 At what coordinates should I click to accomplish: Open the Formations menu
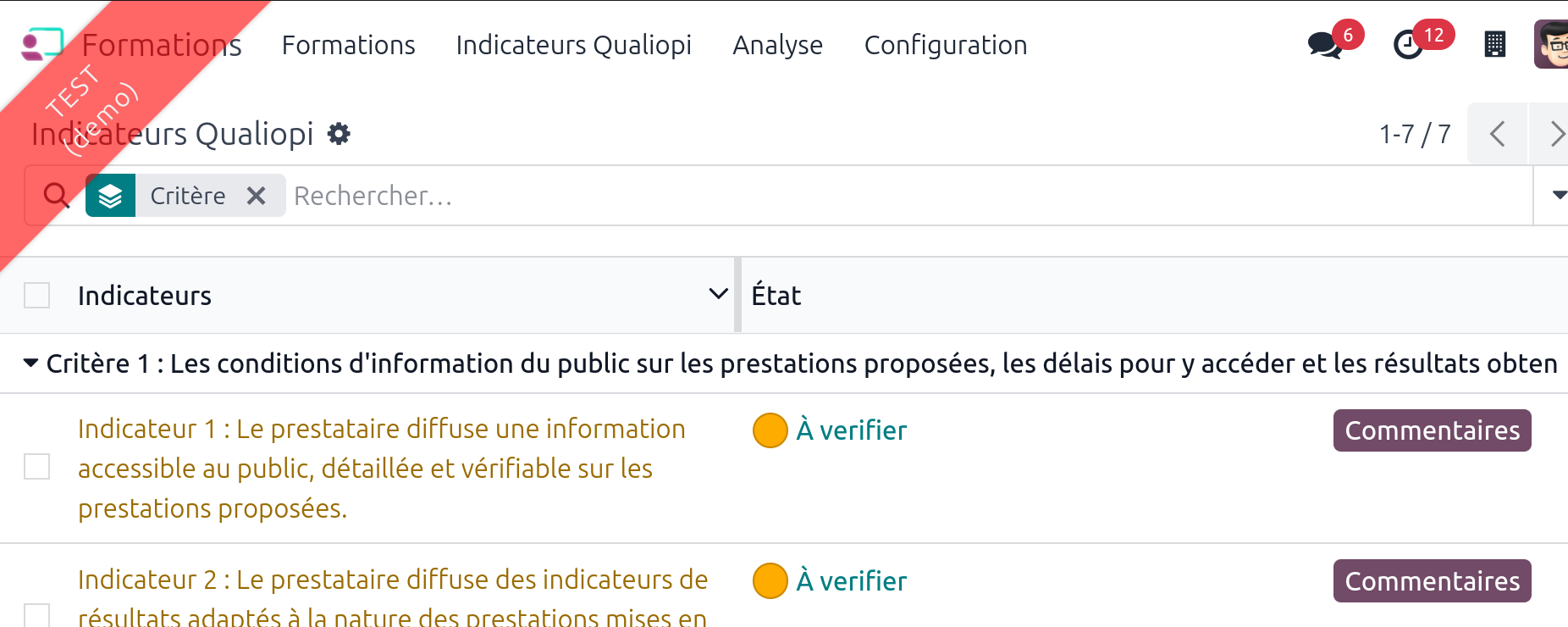point(348,45)
